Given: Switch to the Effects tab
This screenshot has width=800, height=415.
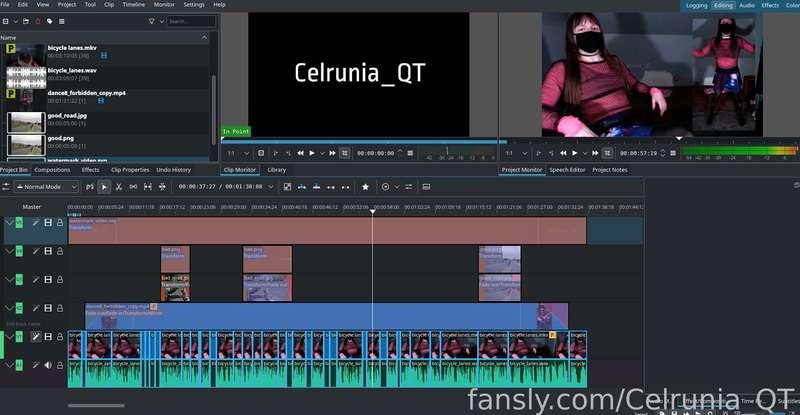Looking at the screenshot, I should tap(90, 170).
